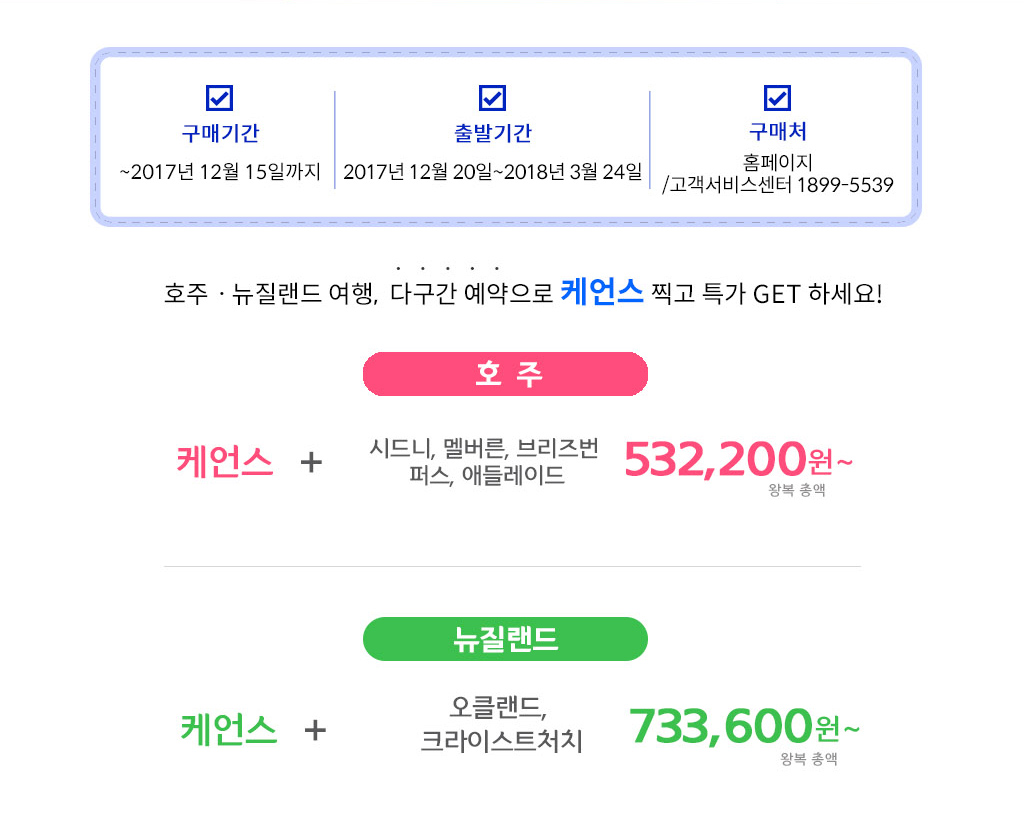Click the departure period date range text

click(x=493, y=172)
